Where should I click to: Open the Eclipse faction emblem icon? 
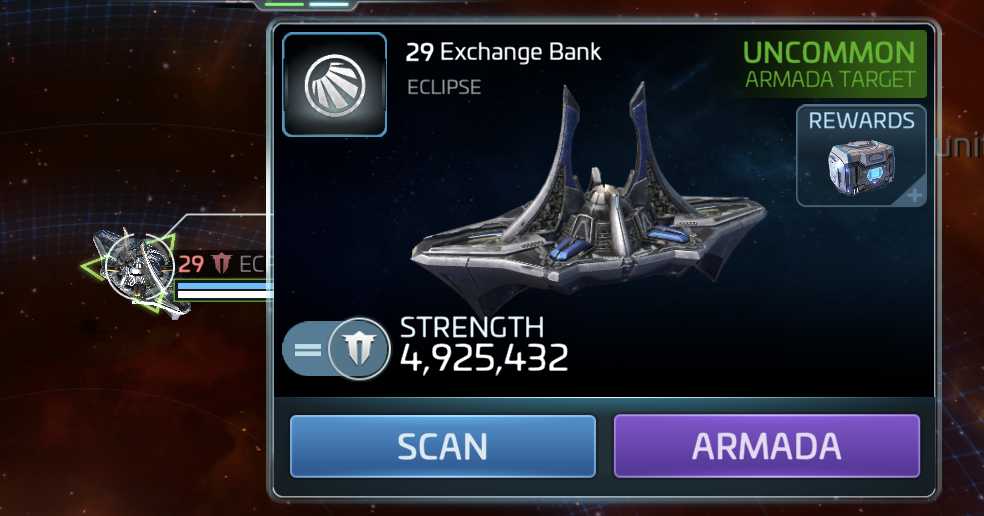coord(334,85)
